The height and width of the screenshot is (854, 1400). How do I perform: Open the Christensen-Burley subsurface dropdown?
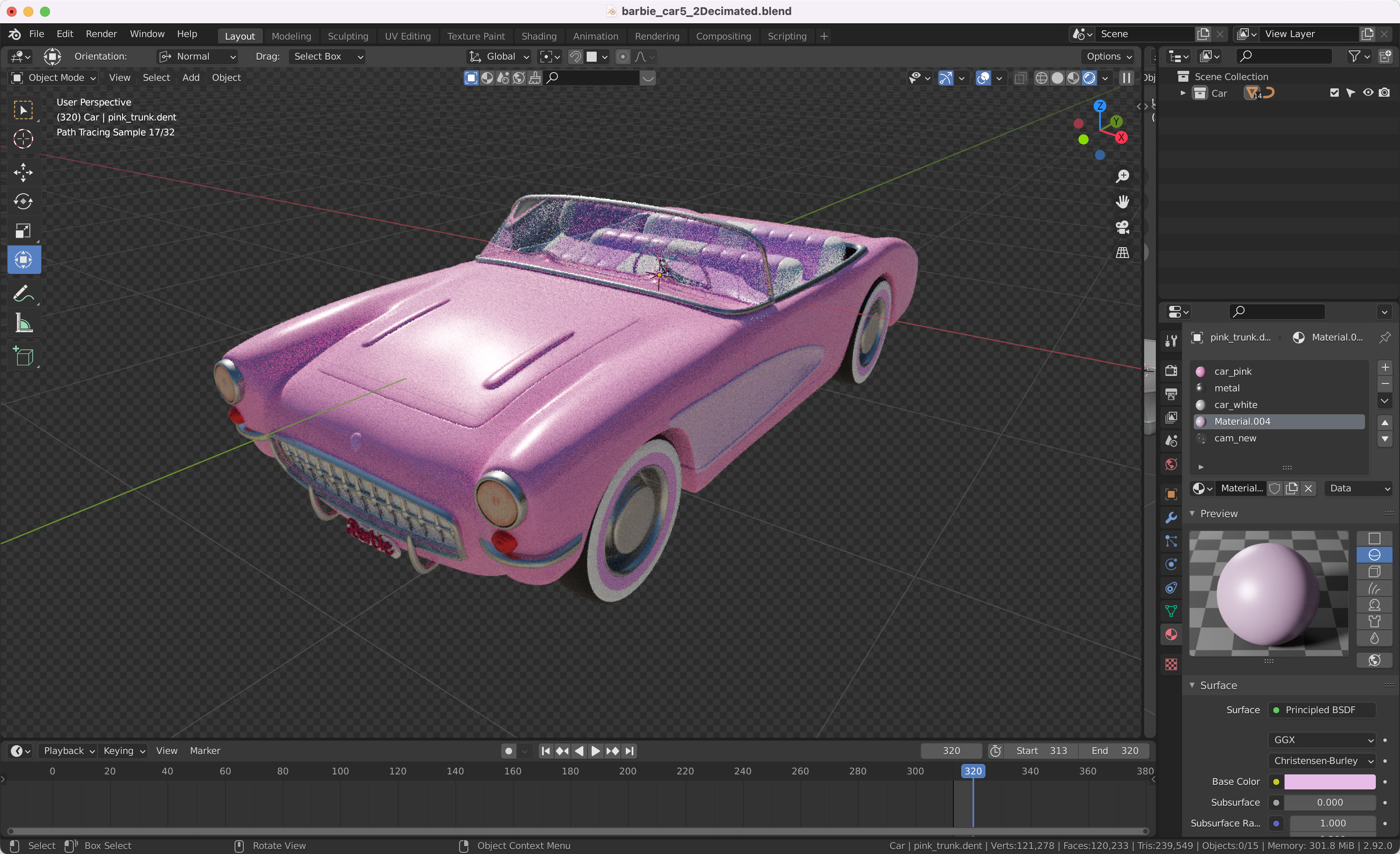coord(1322,761)
